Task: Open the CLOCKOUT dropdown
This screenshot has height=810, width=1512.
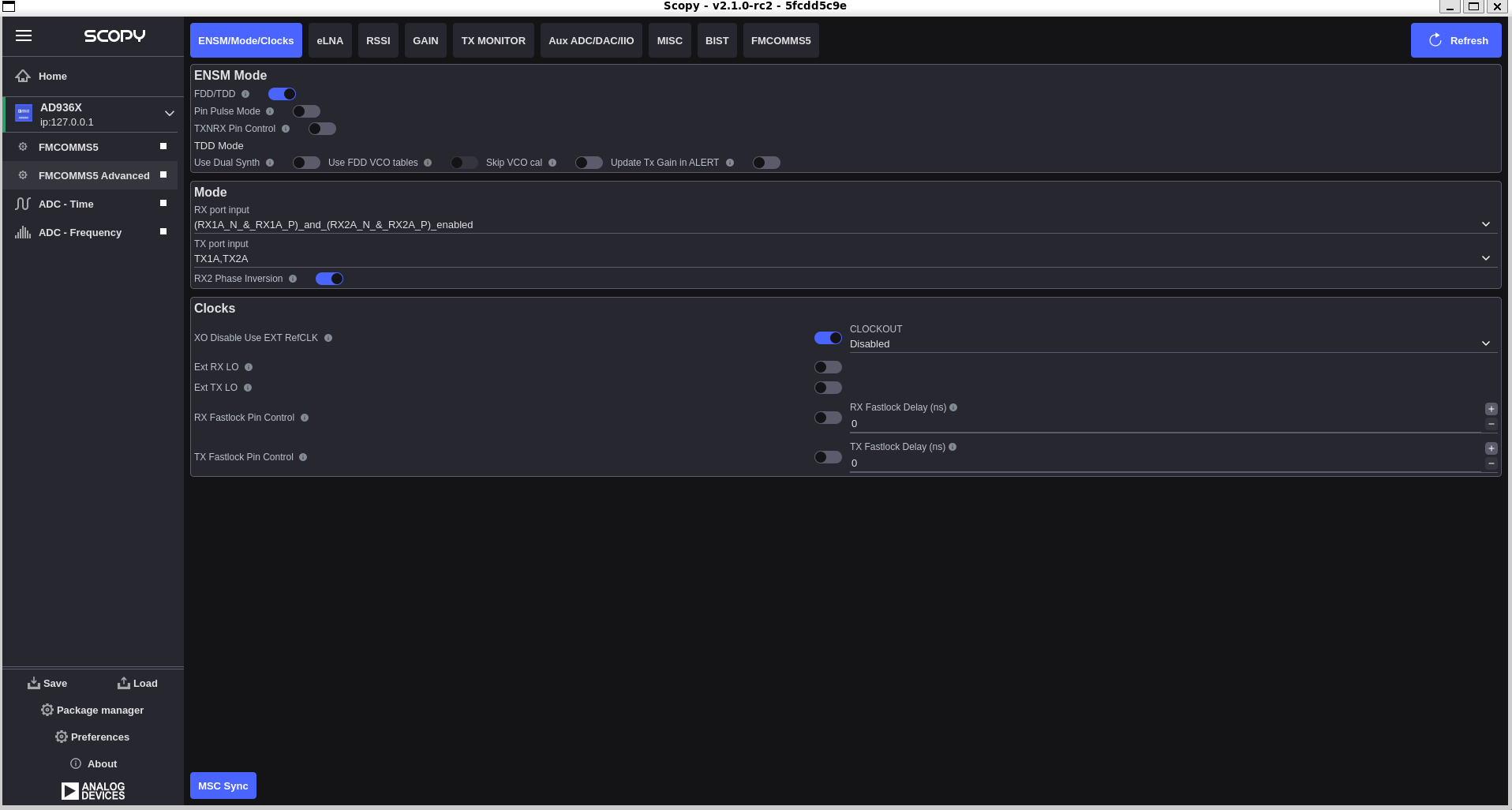Action: coord(1173,344)
